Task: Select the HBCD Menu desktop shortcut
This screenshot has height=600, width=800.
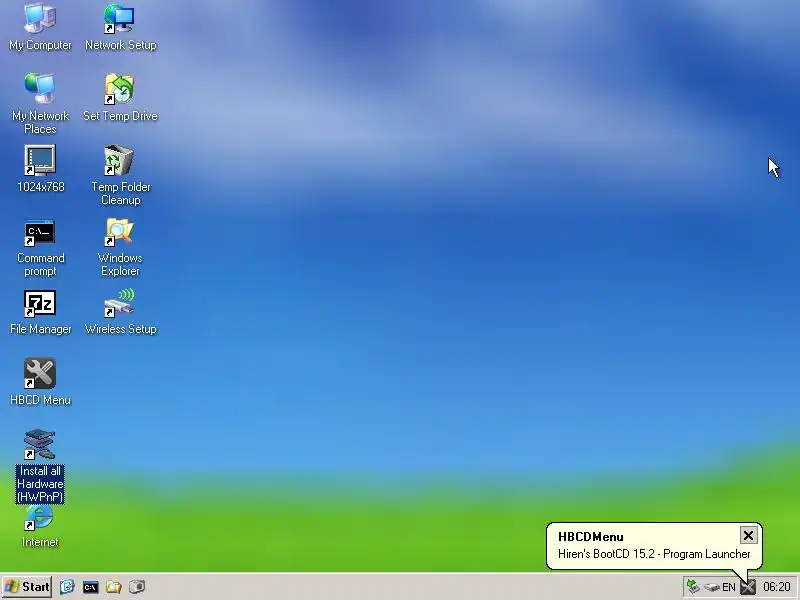Action: (40, 382)
